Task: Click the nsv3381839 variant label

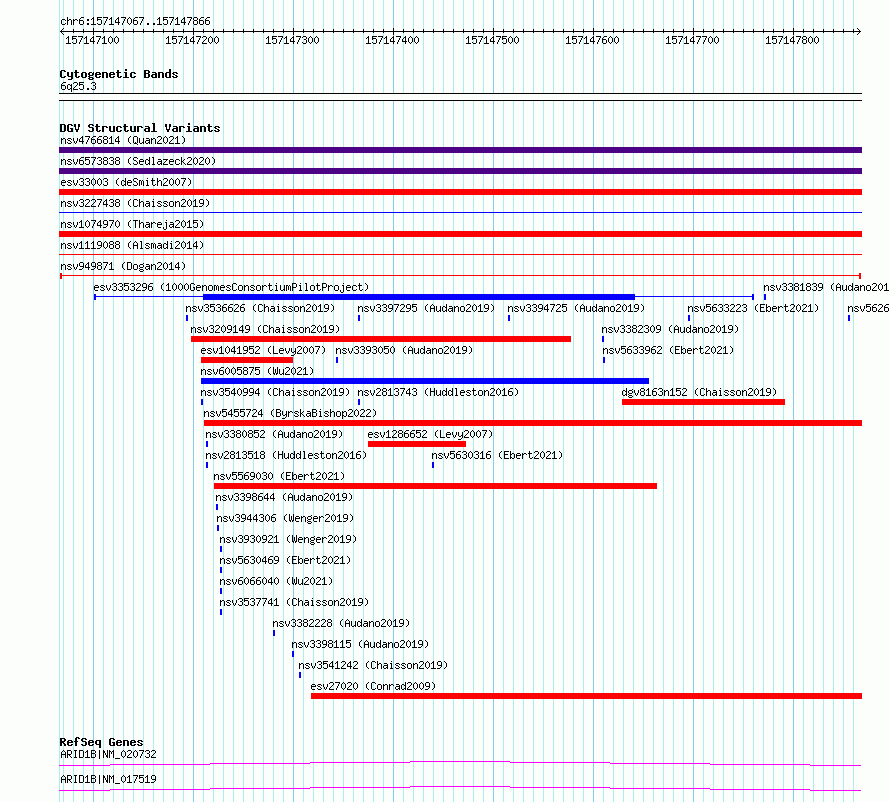Action: pos(826,287)
